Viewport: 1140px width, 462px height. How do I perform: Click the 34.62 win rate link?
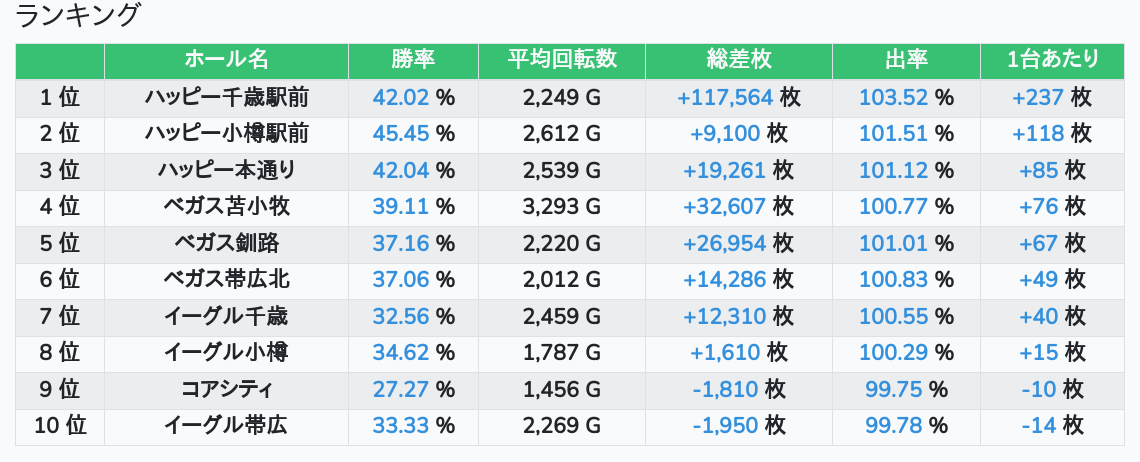400,352
